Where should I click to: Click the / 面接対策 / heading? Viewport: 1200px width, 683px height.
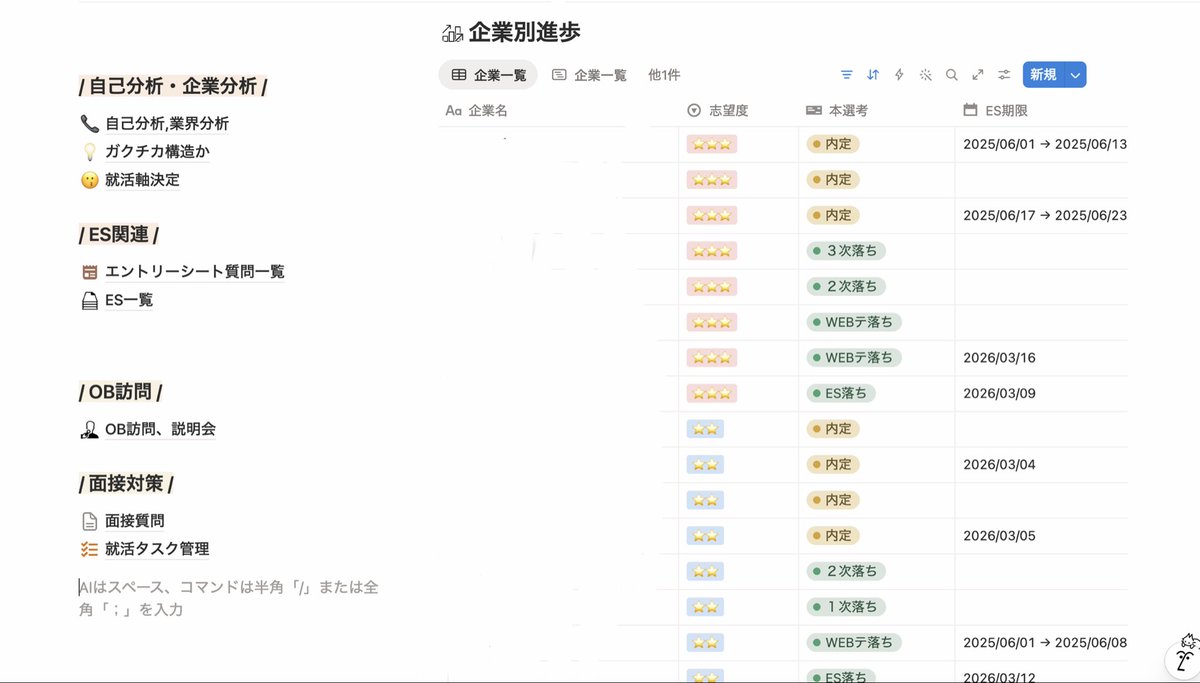pyautogui.click(x=127, y=484)
